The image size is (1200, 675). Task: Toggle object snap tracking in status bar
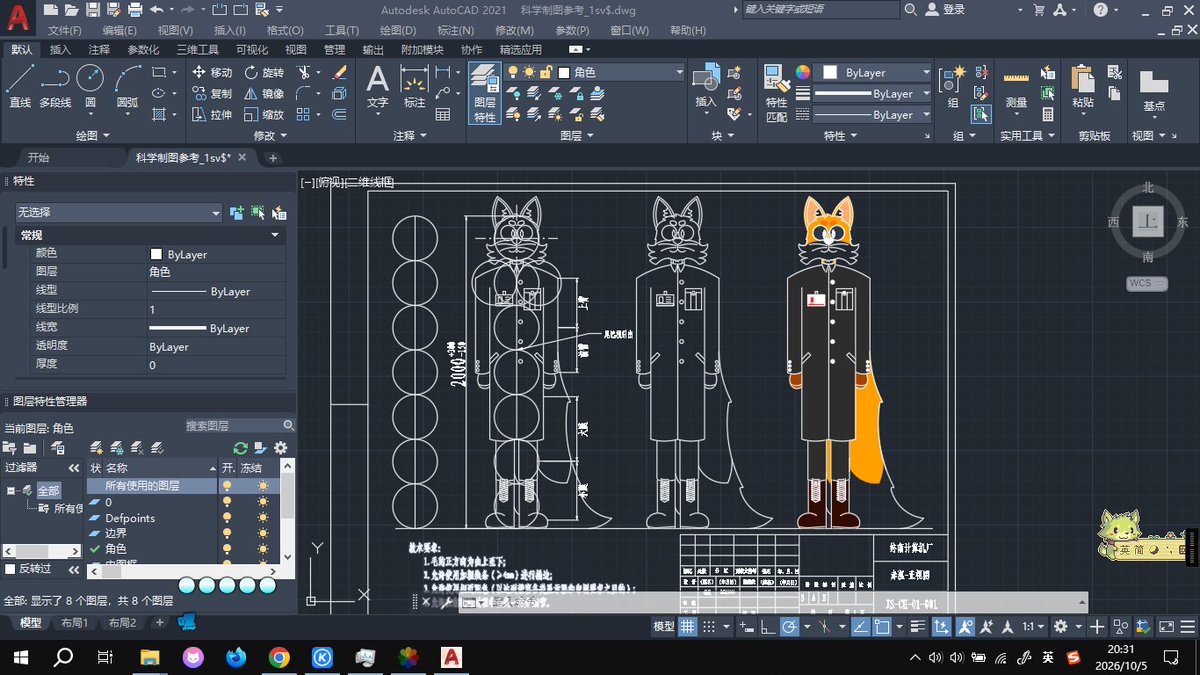point(860,627)
